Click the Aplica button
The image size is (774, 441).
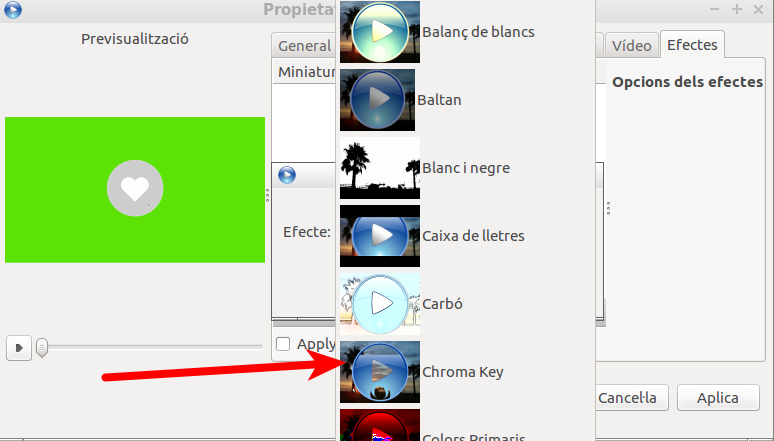pyautogui.click(x=718, y=398)
